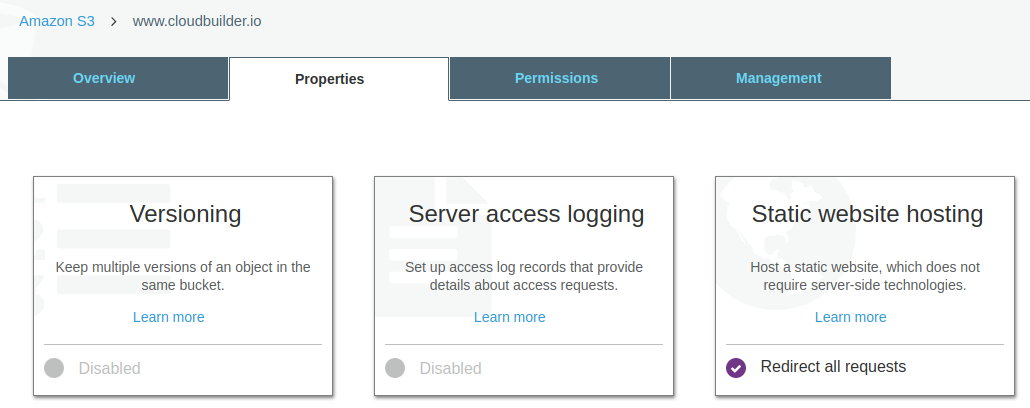
Task: Click Learn more under Static website hosting
Action: [x=850, y=317]
